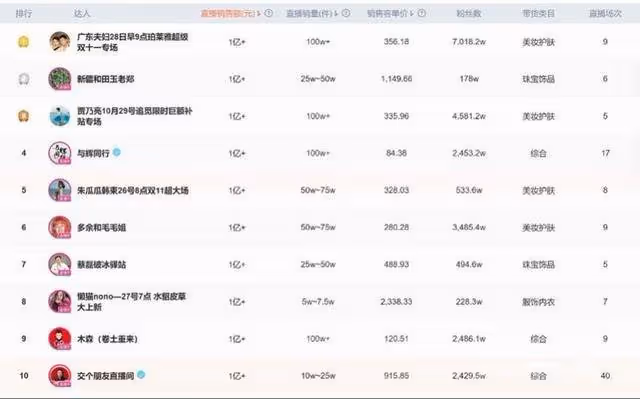Select the 2,486.1w fans count

pos(469,339)
